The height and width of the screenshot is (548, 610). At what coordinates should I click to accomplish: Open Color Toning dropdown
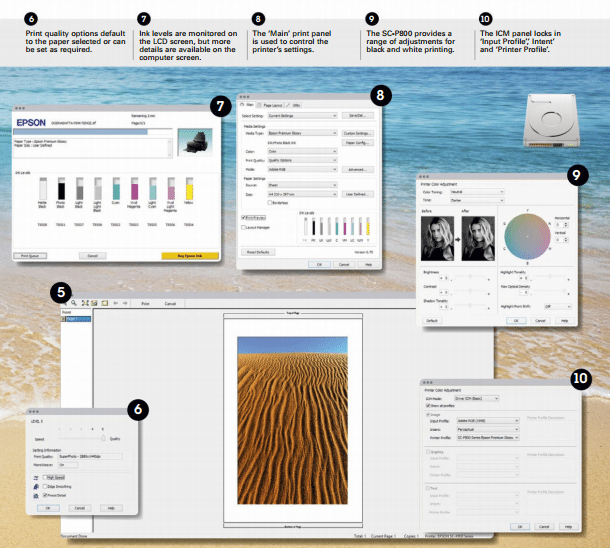coord(477,192)
